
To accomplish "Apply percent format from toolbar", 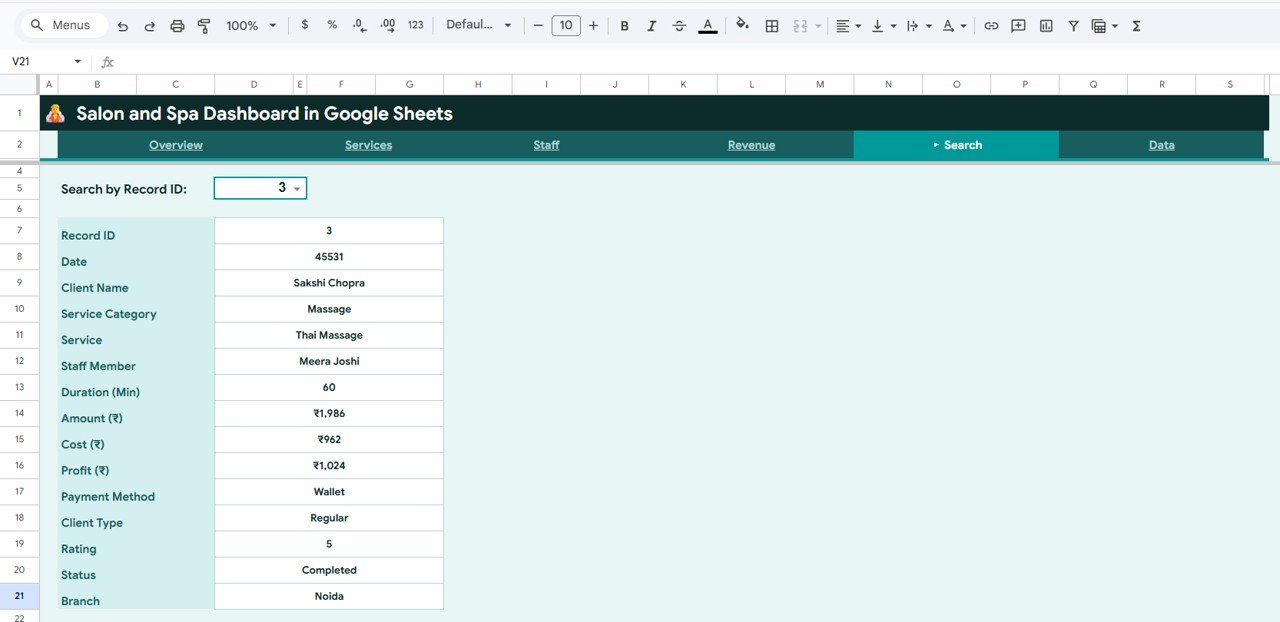I will tap(331, 25).
